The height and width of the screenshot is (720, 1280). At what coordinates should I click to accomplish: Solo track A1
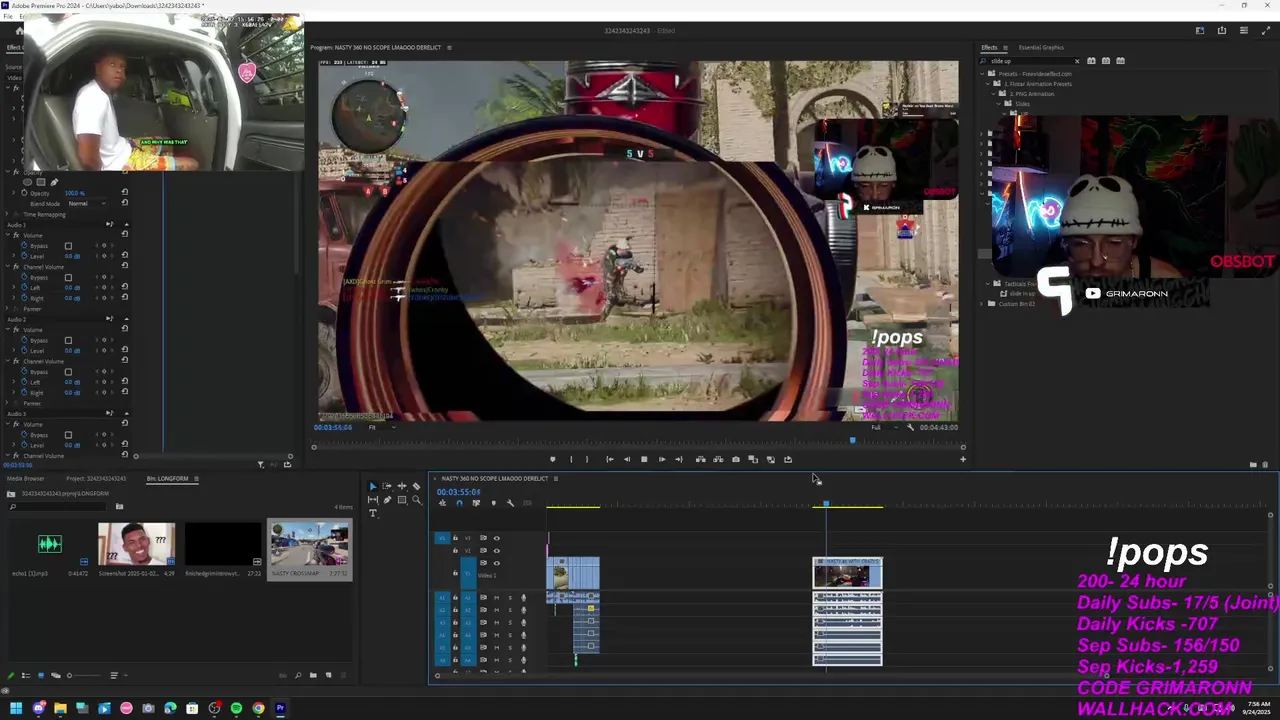[x=510, y=597]
